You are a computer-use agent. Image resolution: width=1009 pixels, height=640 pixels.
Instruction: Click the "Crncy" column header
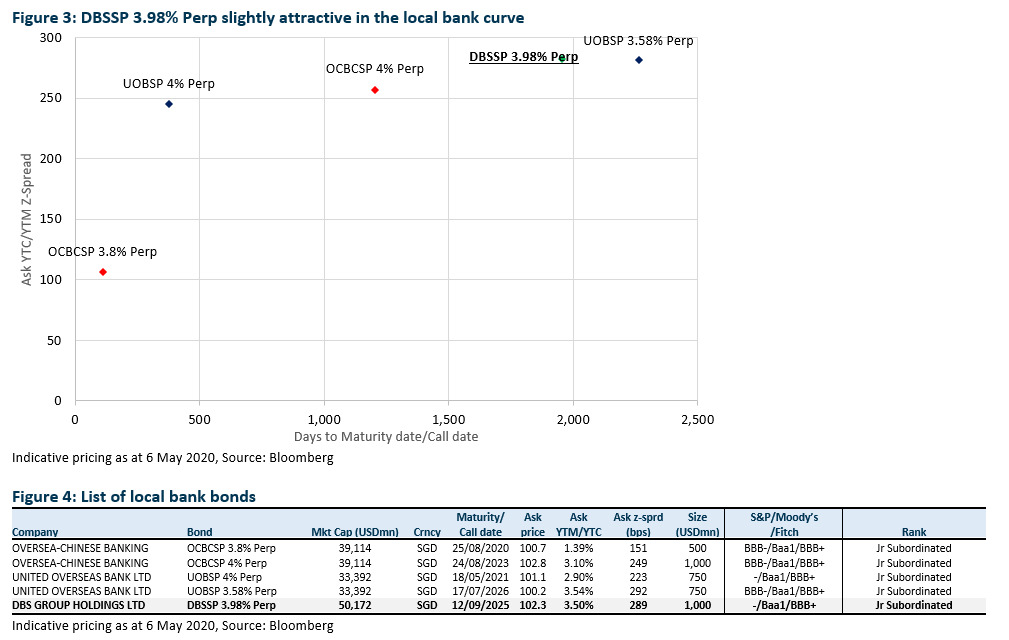(427, 532)
